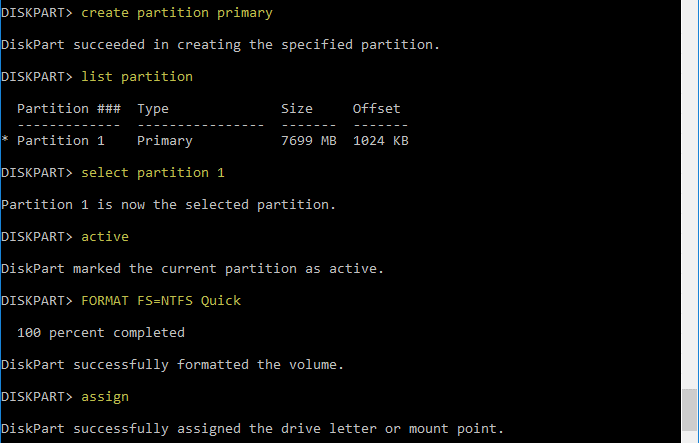Click 'DiskPart marked the current partition as active.'

coord(192,269)
